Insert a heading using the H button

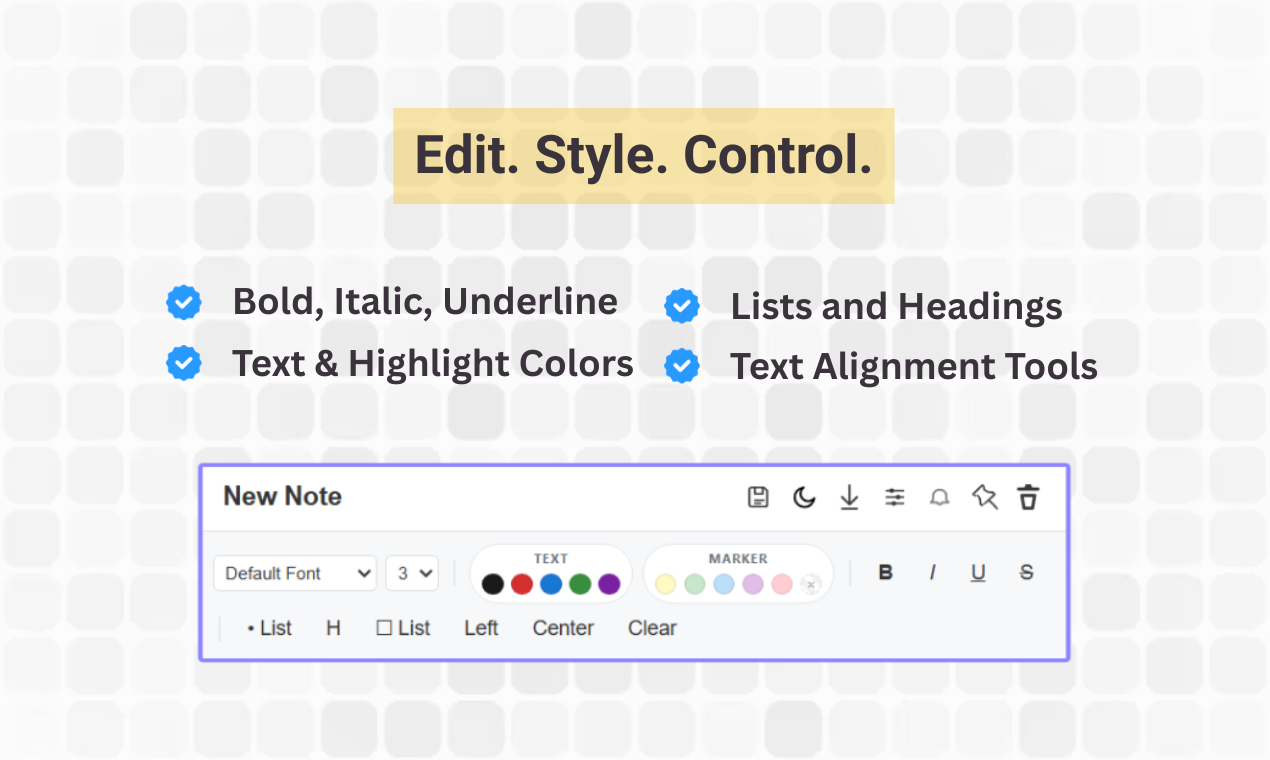tap(333, 628)
